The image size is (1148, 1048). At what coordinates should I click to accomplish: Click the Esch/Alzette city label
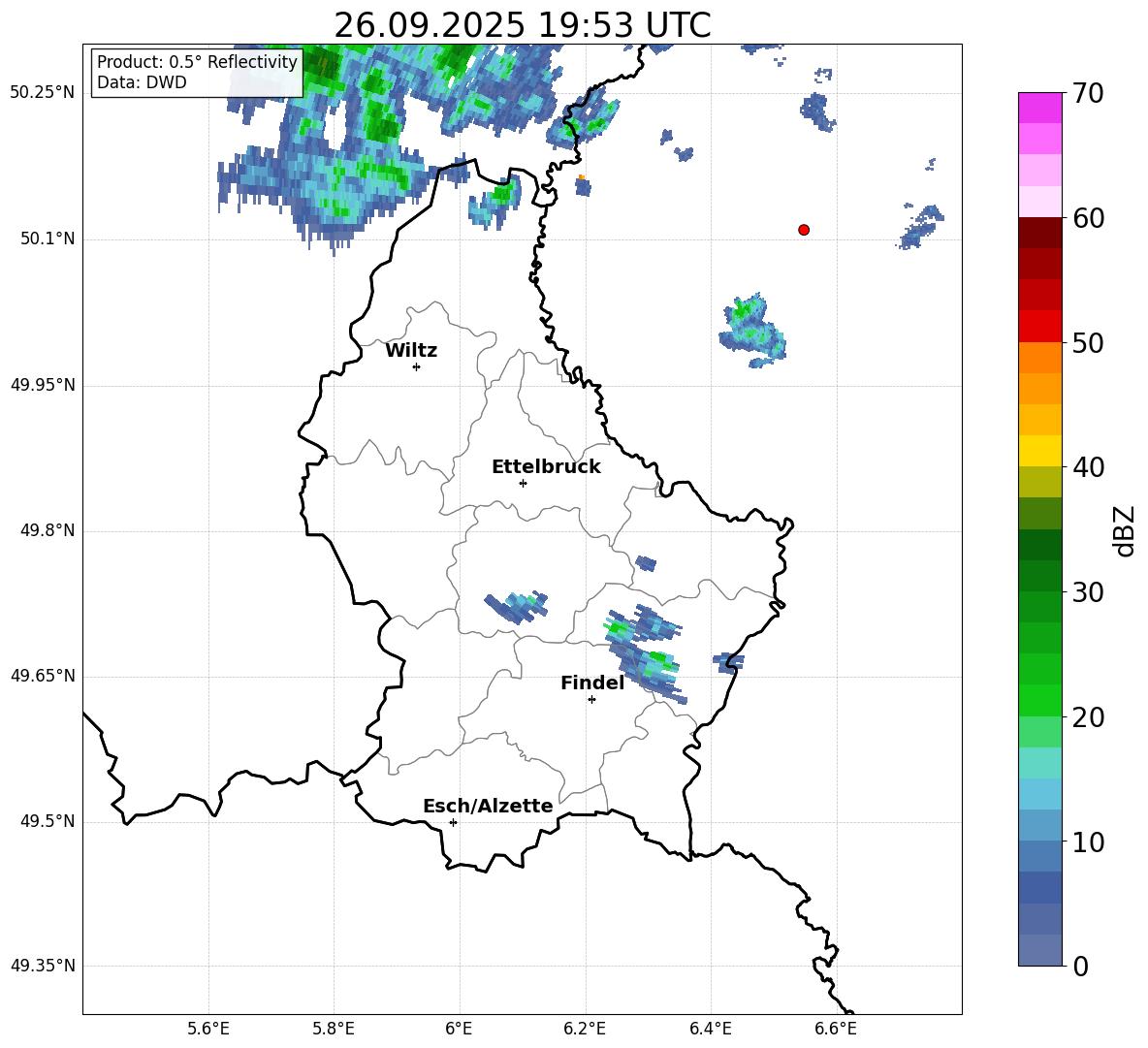pos(488,806)
